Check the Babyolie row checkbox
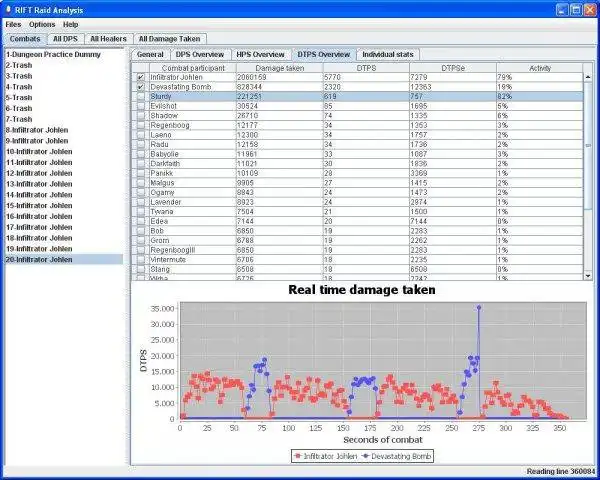This screenshot has height=480, width=600. pos(141,154)
